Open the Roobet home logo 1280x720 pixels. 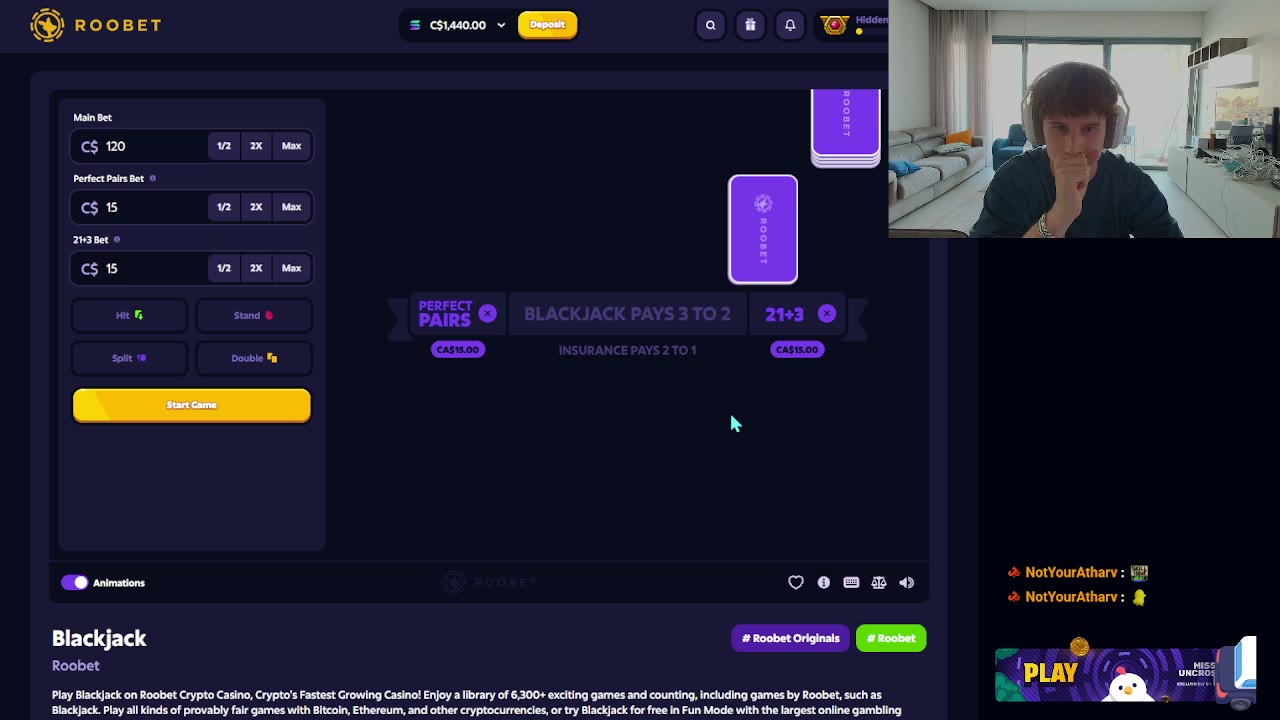96,25
